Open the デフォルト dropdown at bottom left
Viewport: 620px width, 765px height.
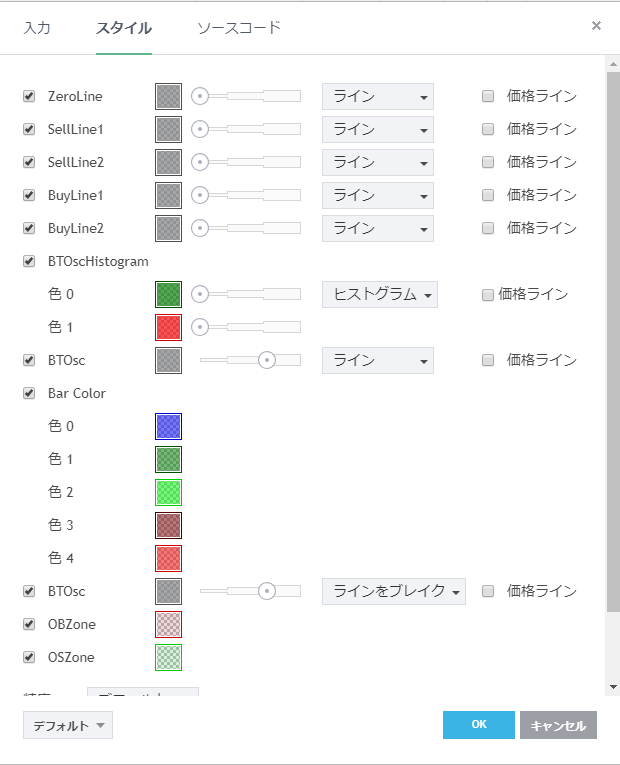click(67, 725)
